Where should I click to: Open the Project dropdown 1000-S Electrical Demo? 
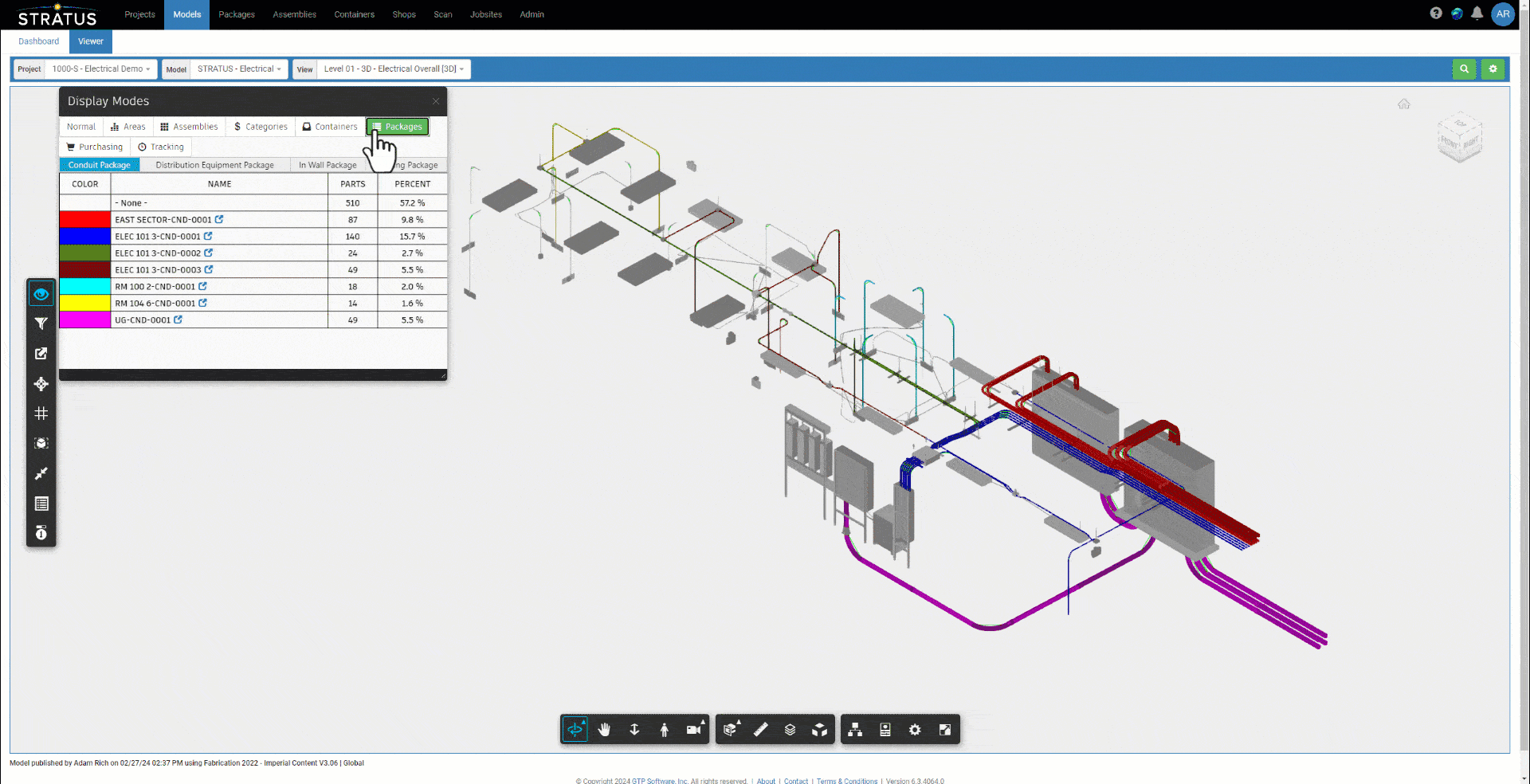coord(100,69)
